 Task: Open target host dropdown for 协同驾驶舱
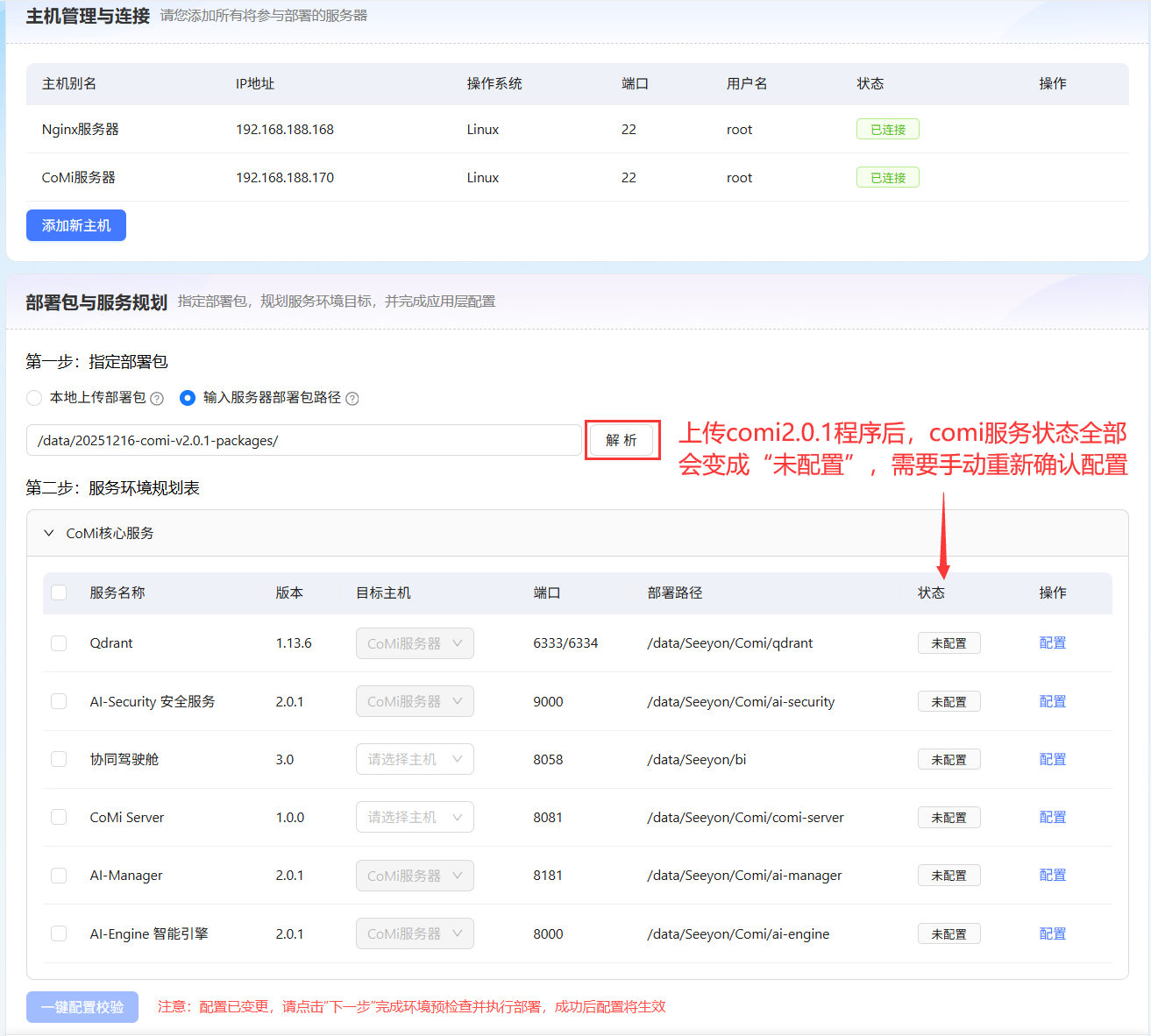pyautogui.click(x=415, y=759)
